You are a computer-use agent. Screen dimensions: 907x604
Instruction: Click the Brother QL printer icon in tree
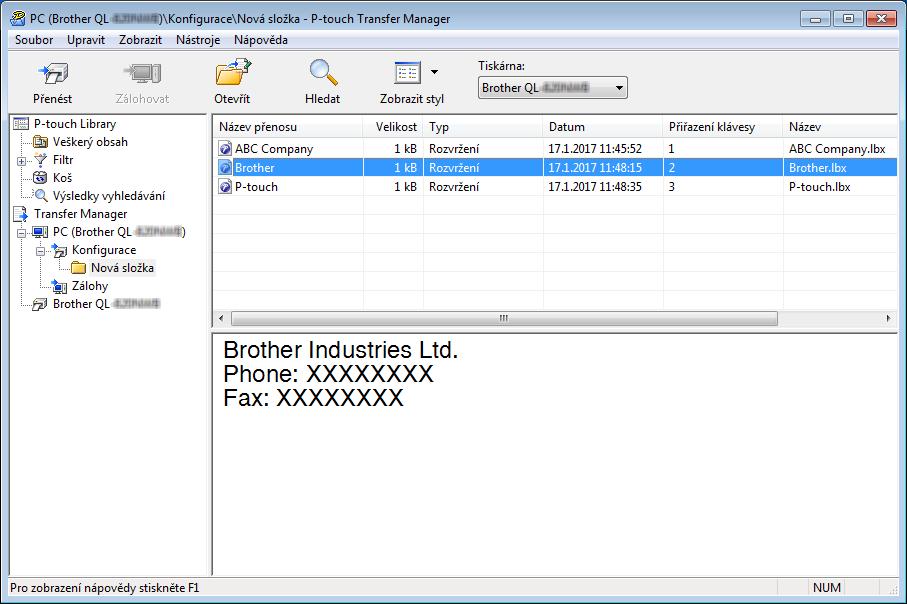pos(40,304)
